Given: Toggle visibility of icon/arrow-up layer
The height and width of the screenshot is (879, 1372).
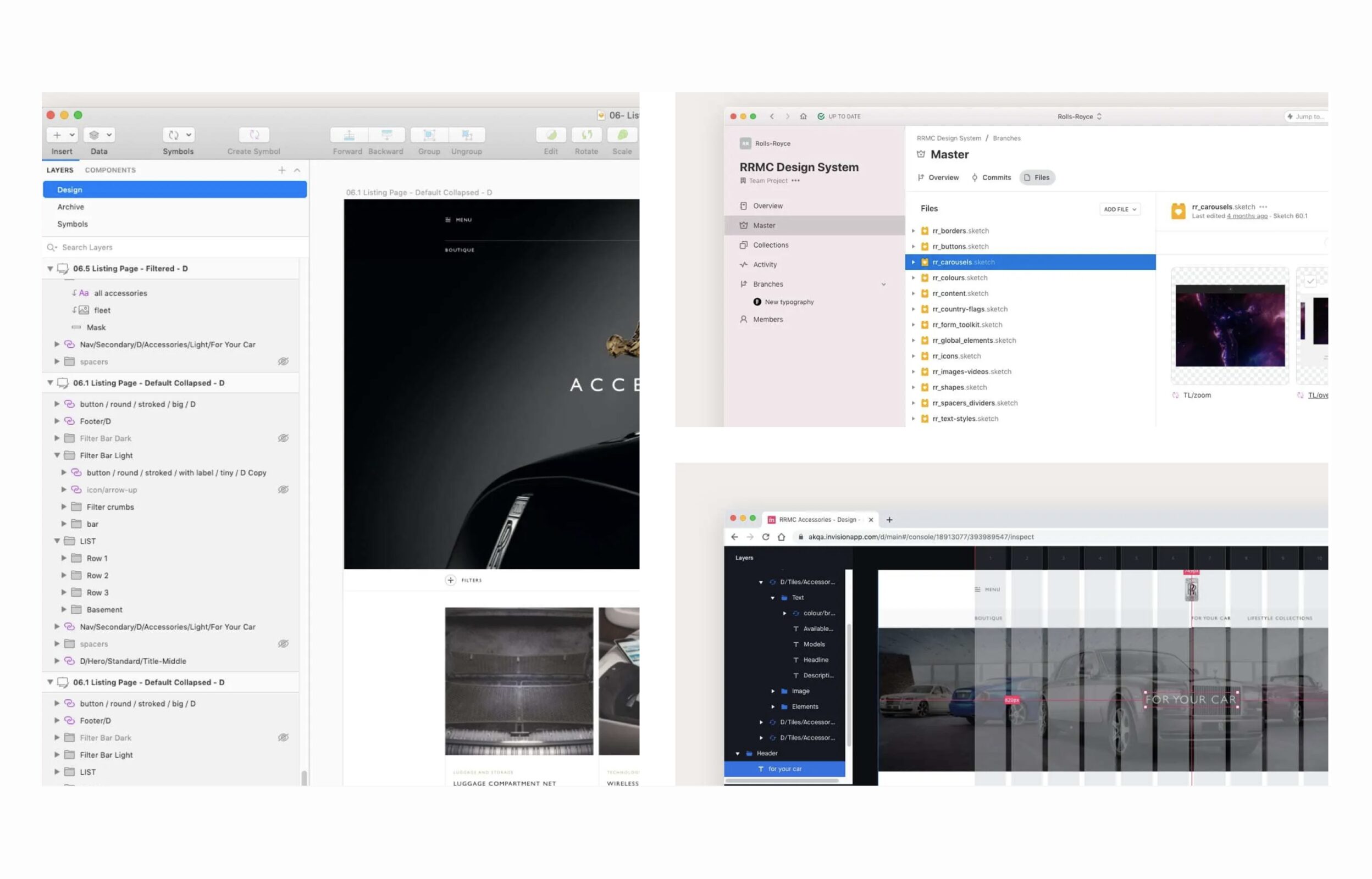Looking at the screenshot, I should click(x=283, y=489).
